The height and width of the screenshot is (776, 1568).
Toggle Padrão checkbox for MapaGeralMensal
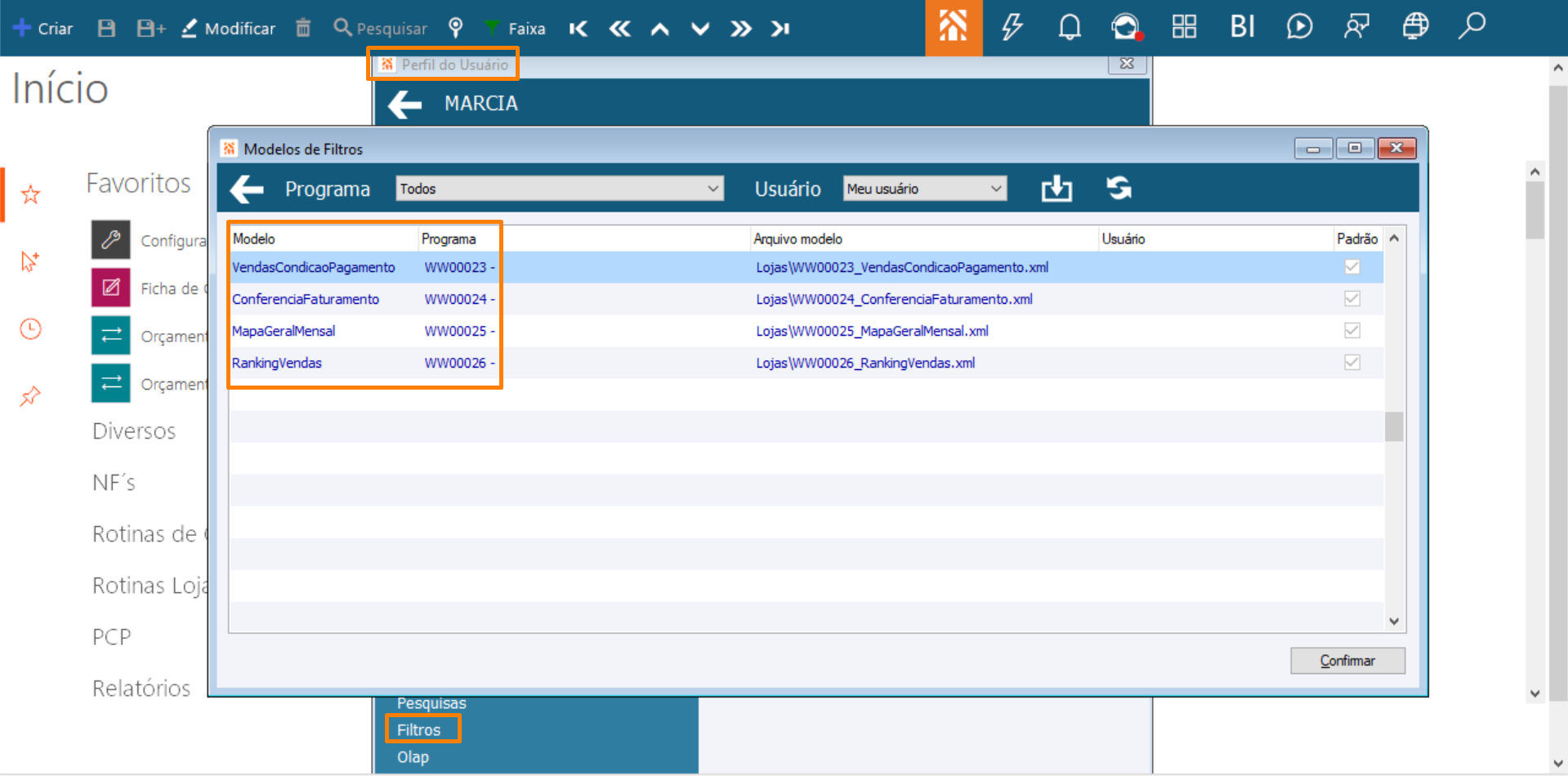point(1352,331)
